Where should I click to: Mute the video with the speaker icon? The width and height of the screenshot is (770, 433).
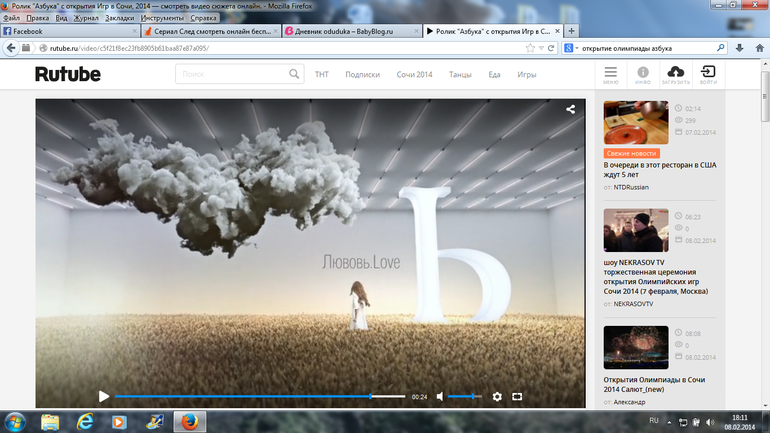point(440,396)
